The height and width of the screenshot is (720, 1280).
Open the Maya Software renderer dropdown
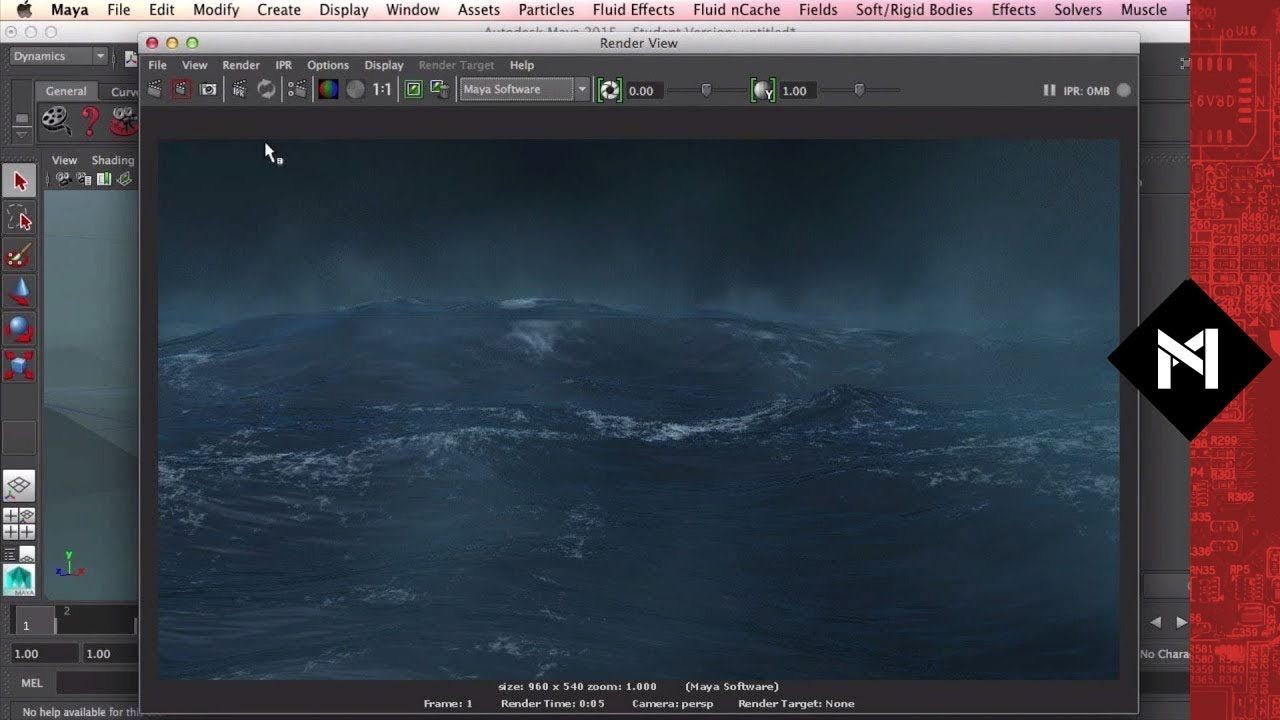[x=581, y=90]
